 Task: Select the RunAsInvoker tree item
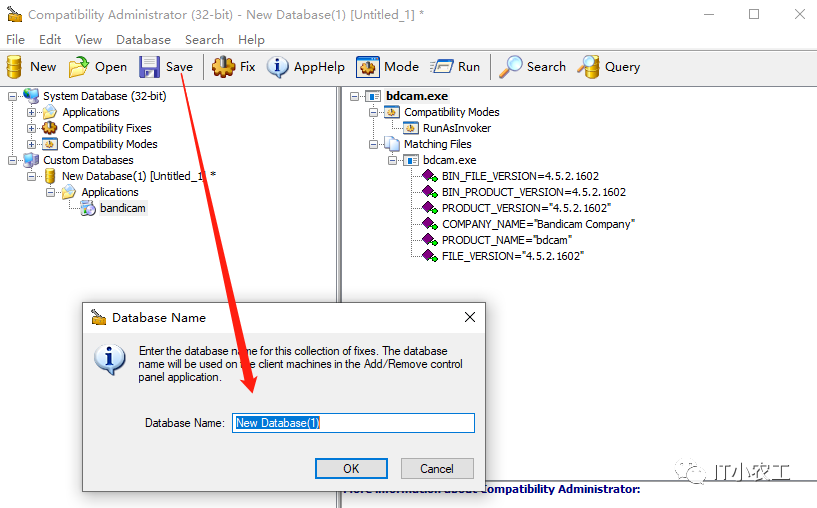pos(456,128)
